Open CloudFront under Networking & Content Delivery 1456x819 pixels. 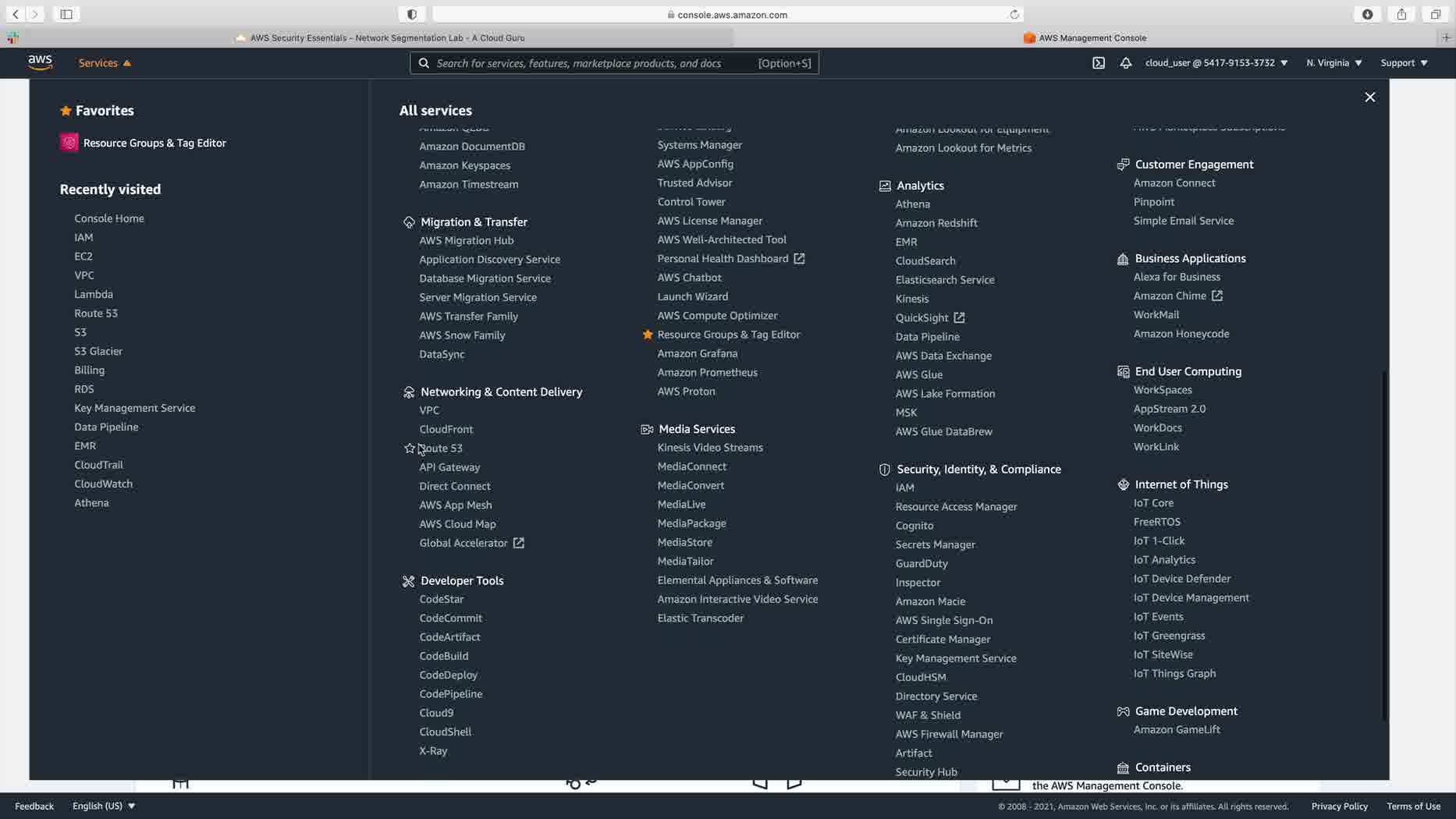446,430
